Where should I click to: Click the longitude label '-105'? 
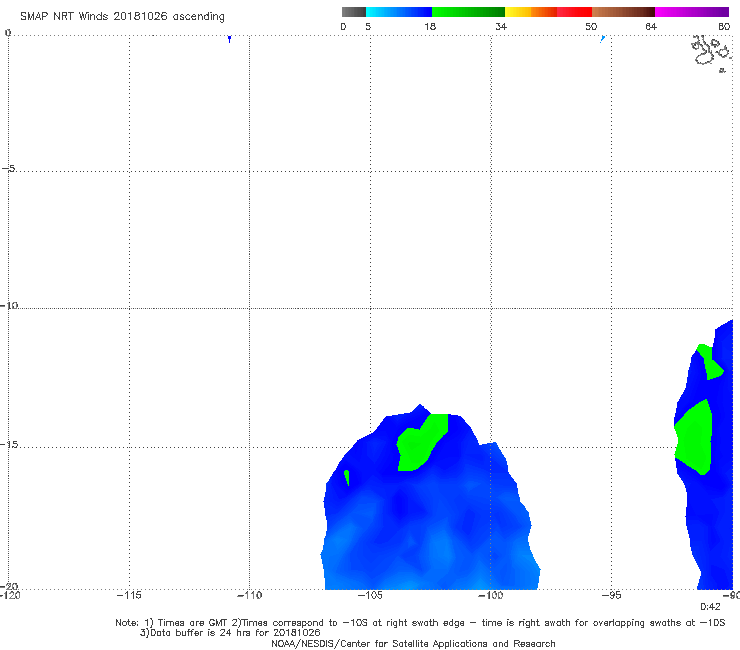point(370,595)
